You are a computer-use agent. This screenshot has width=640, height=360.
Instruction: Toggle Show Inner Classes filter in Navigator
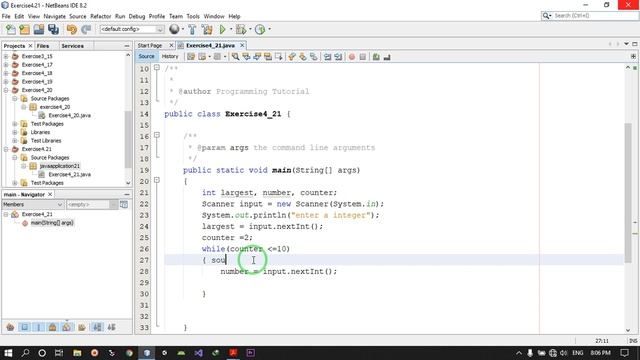pos(67,327)
